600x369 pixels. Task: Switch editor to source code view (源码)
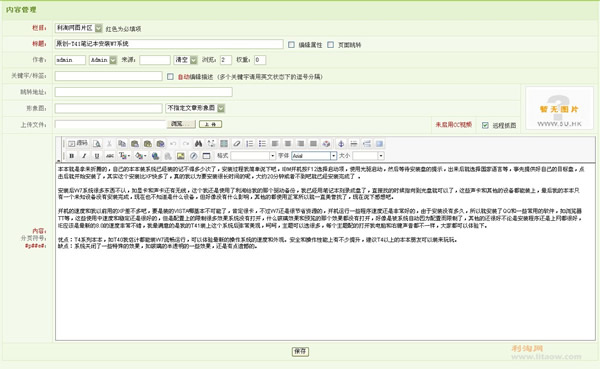pos(78,144)
